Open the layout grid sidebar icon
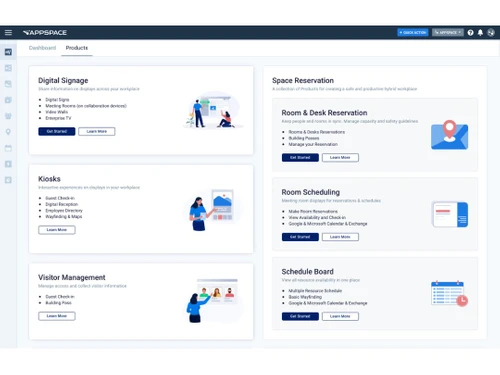Screen dimensions: 500x375 (8, 68)
